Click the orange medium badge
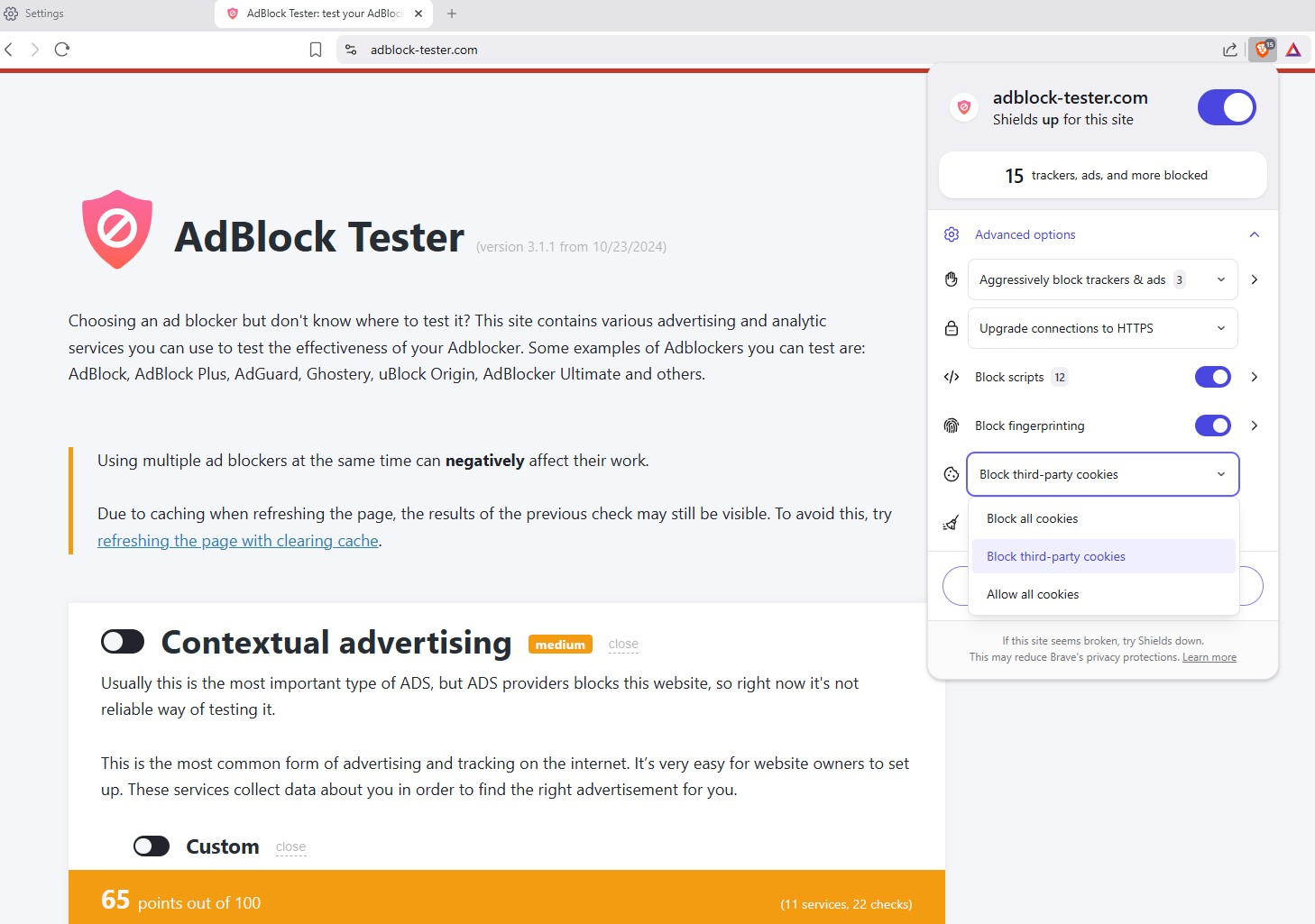Viewport: 1315px width, 924px height. point(560,645)
